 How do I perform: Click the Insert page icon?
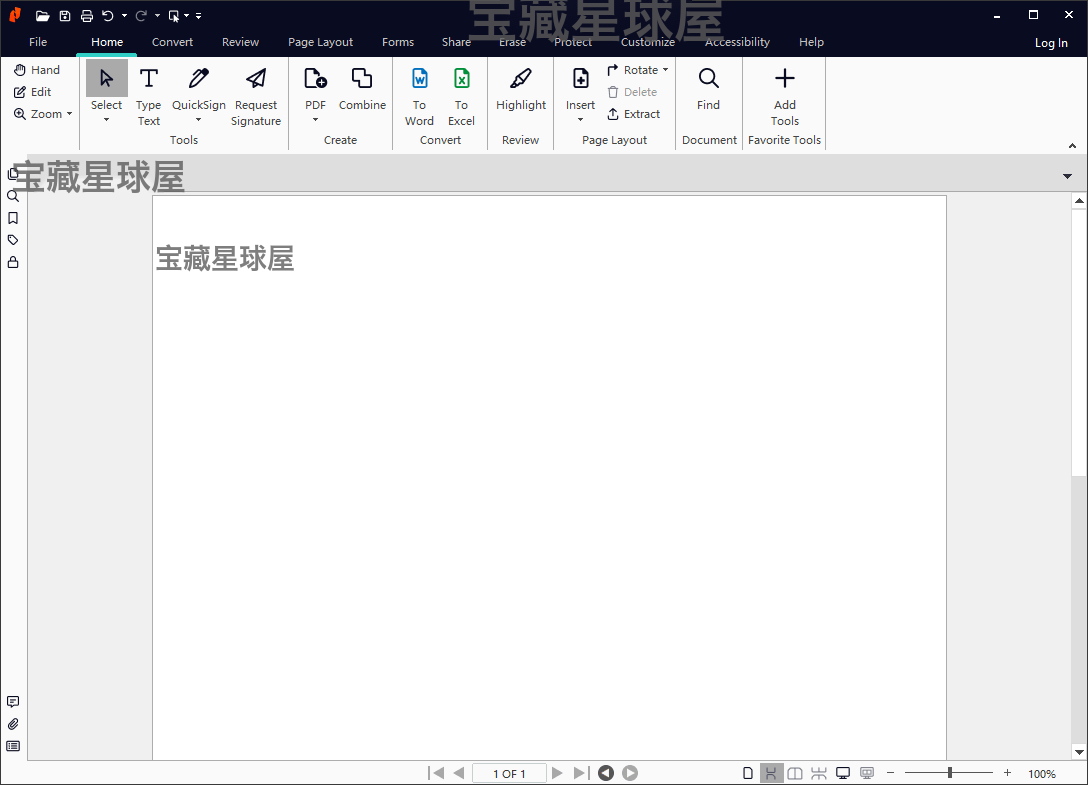(580, 78)
